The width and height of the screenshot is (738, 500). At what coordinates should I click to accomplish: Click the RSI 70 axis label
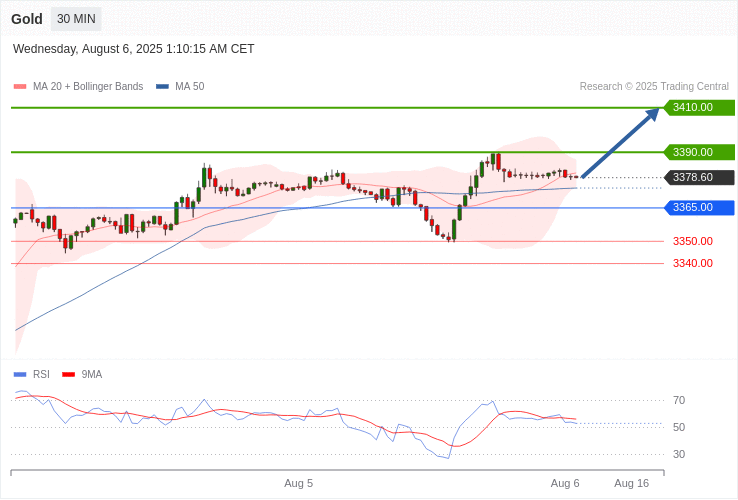coord(679,401)
